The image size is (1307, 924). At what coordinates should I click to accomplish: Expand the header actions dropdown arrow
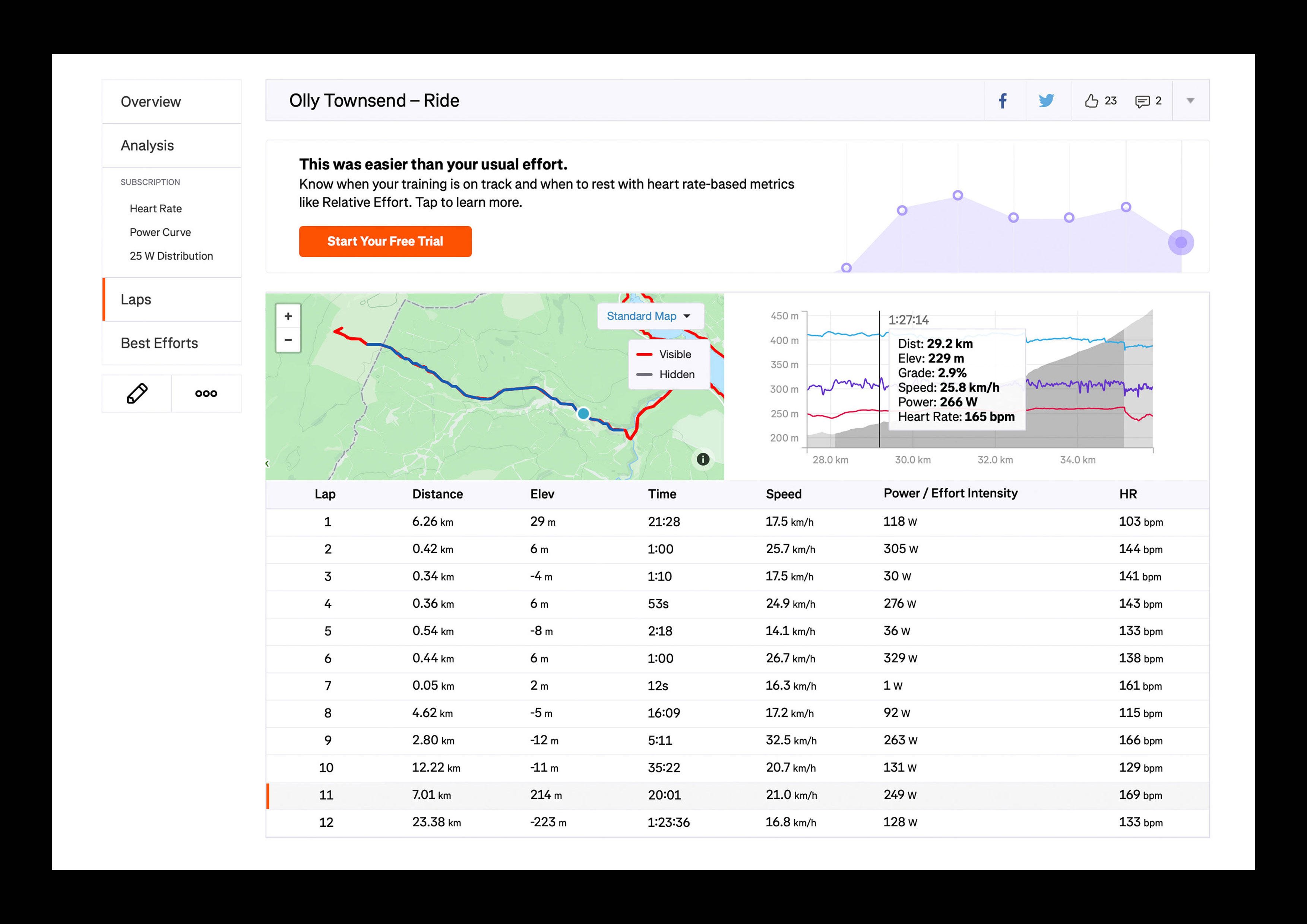coord(1190,101)
